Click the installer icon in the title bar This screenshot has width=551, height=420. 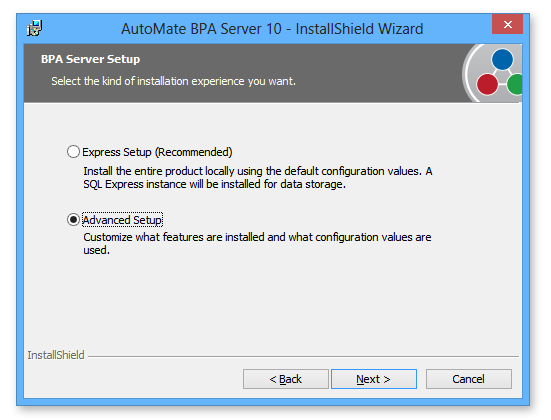point(34,28)
